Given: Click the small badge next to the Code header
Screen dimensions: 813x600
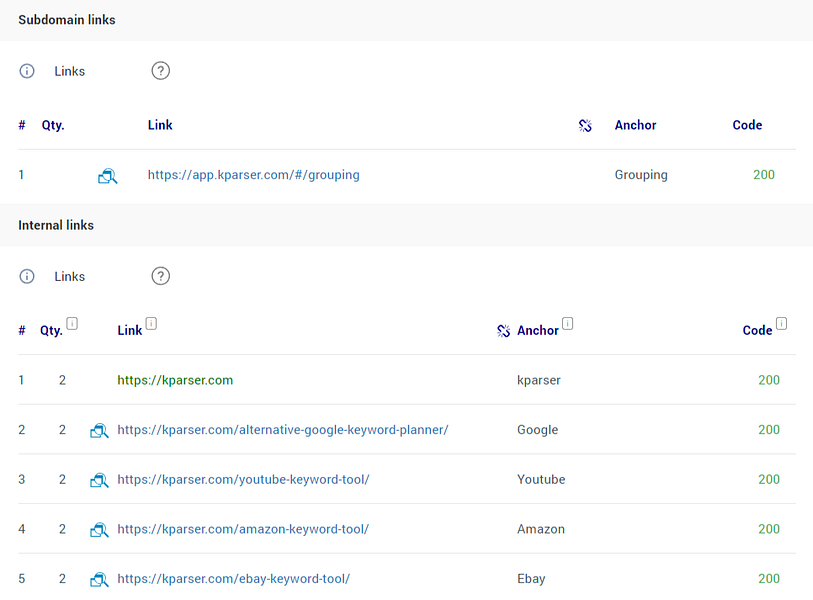Looking at the screenshot, I should tap(781, 323).
